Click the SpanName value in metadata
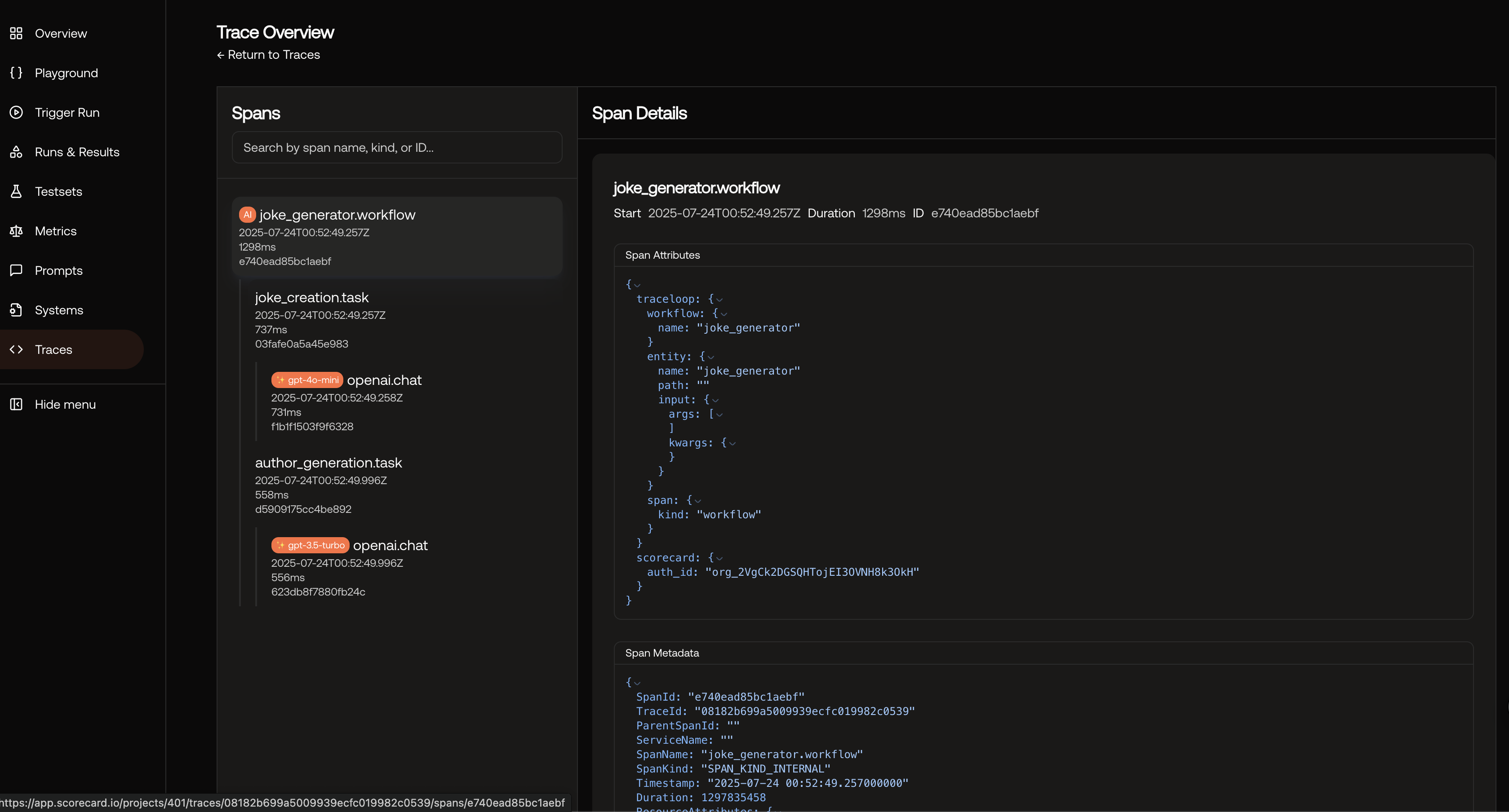Image resolution: width=1509 pixels, height=812 pixels. click(782, 755)
